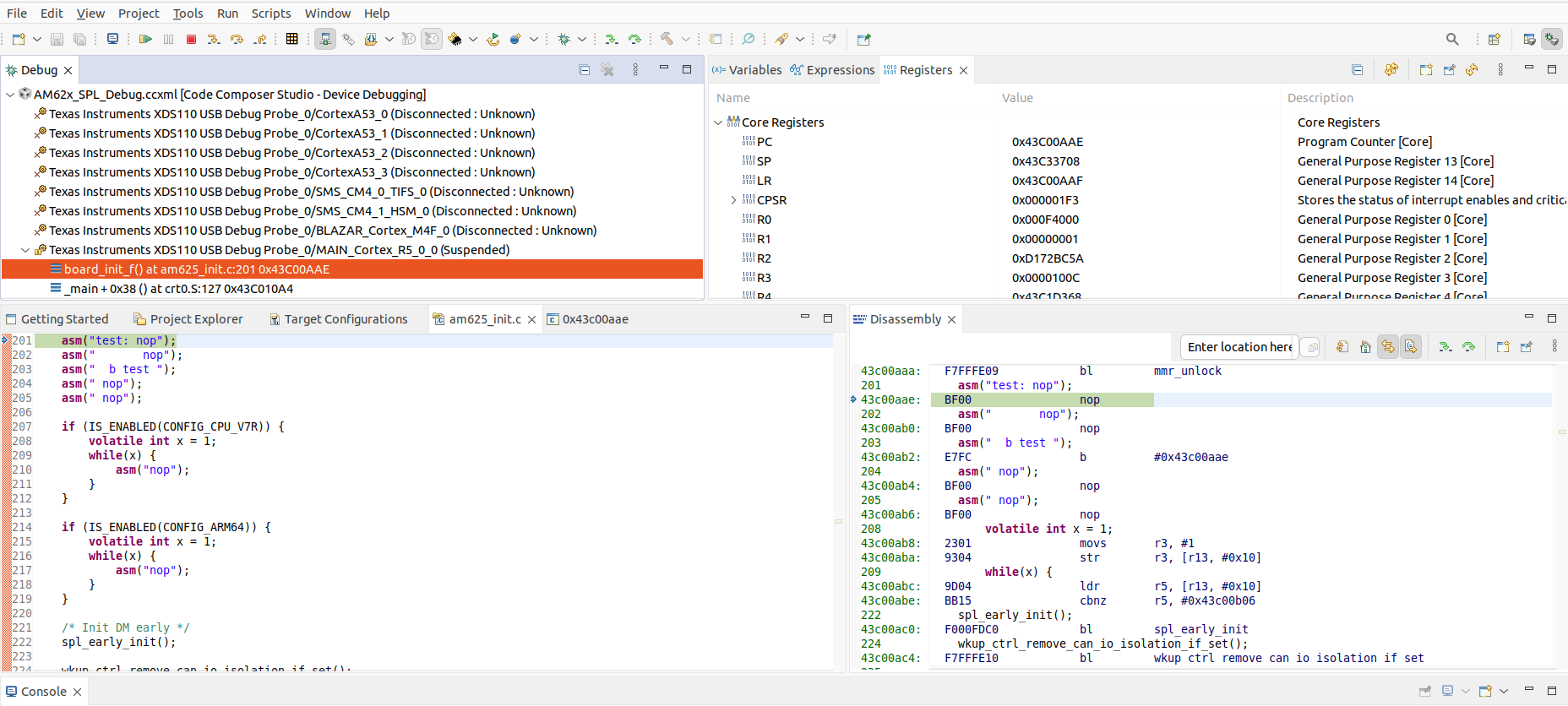Click the Home icon in Disassembly toolbar

(1365, 347)
